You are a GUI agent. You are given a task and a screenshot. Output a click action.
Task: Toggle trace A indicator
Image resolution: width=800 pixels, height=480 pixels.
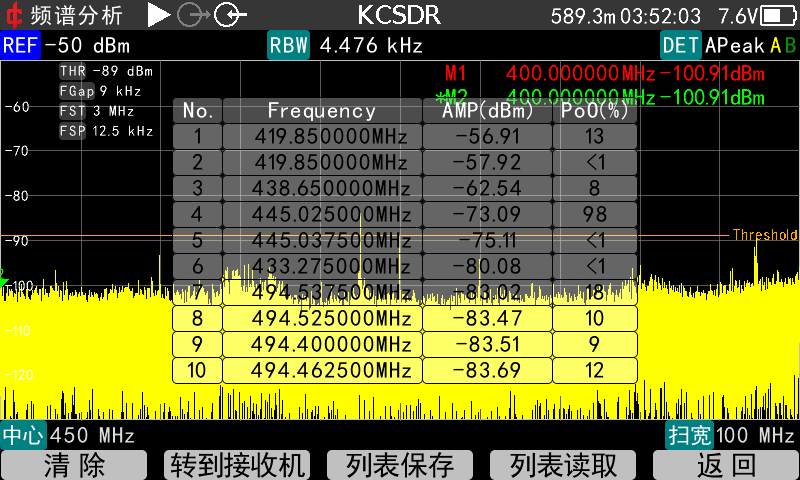coord(776,46)
